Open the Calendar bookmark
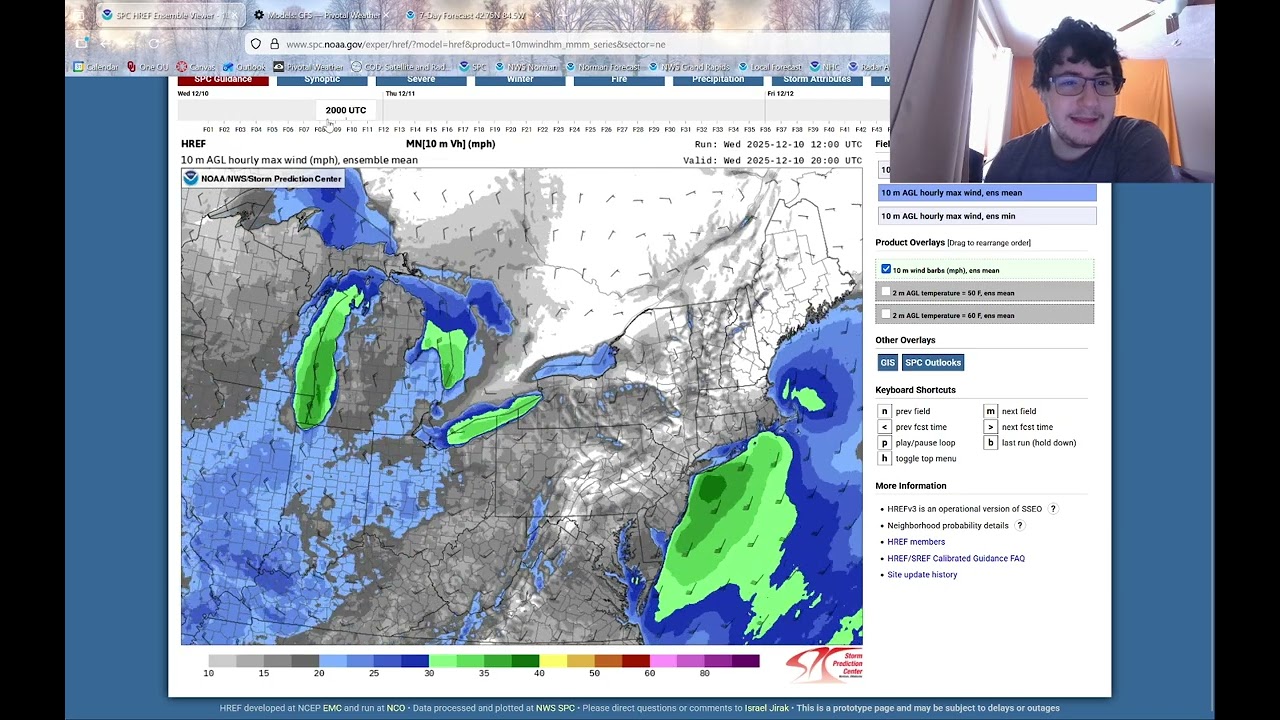The height and width of the screenshot is (720, 1280). point(97,67)
